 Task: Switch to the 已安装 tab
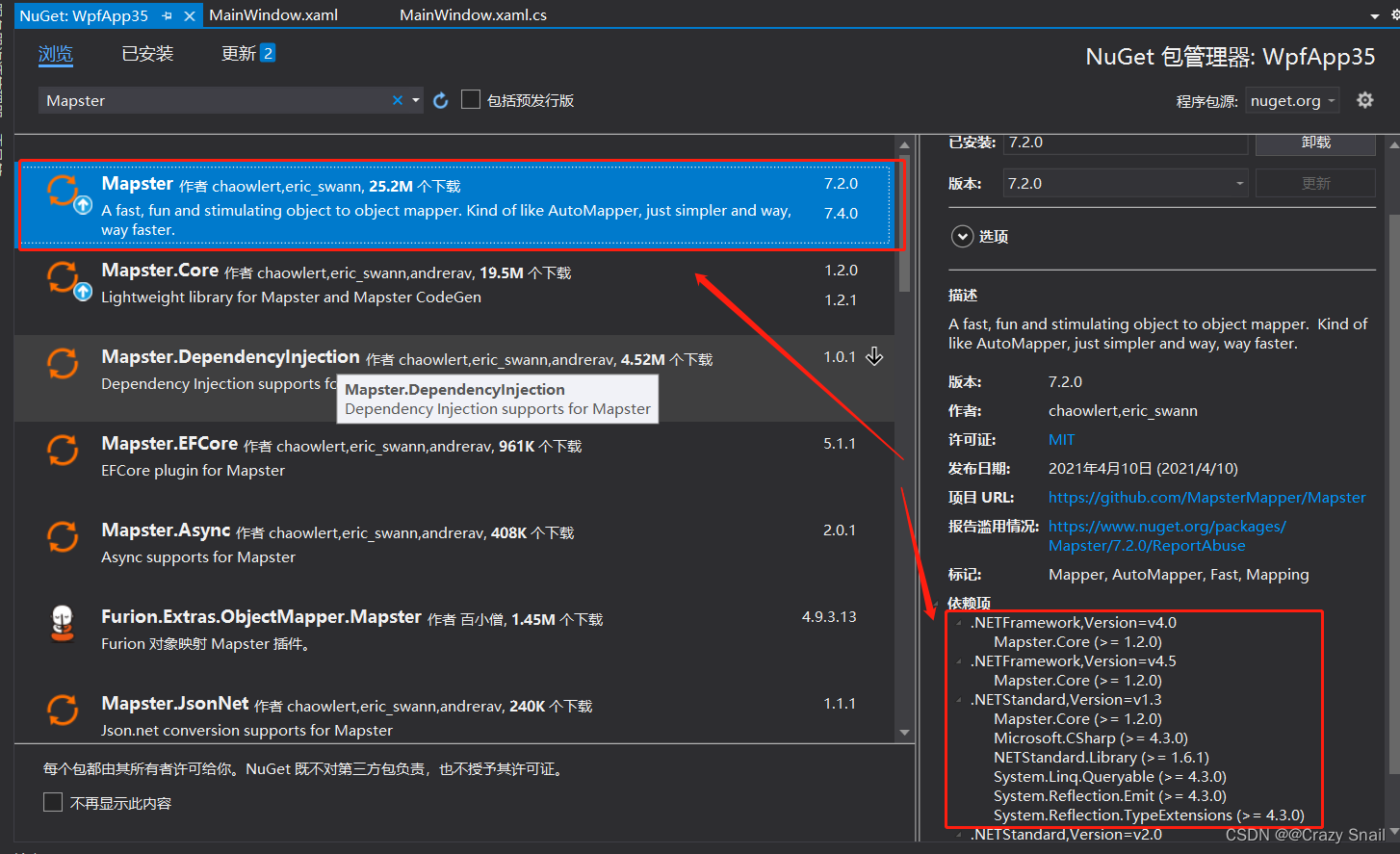(146, 53)
